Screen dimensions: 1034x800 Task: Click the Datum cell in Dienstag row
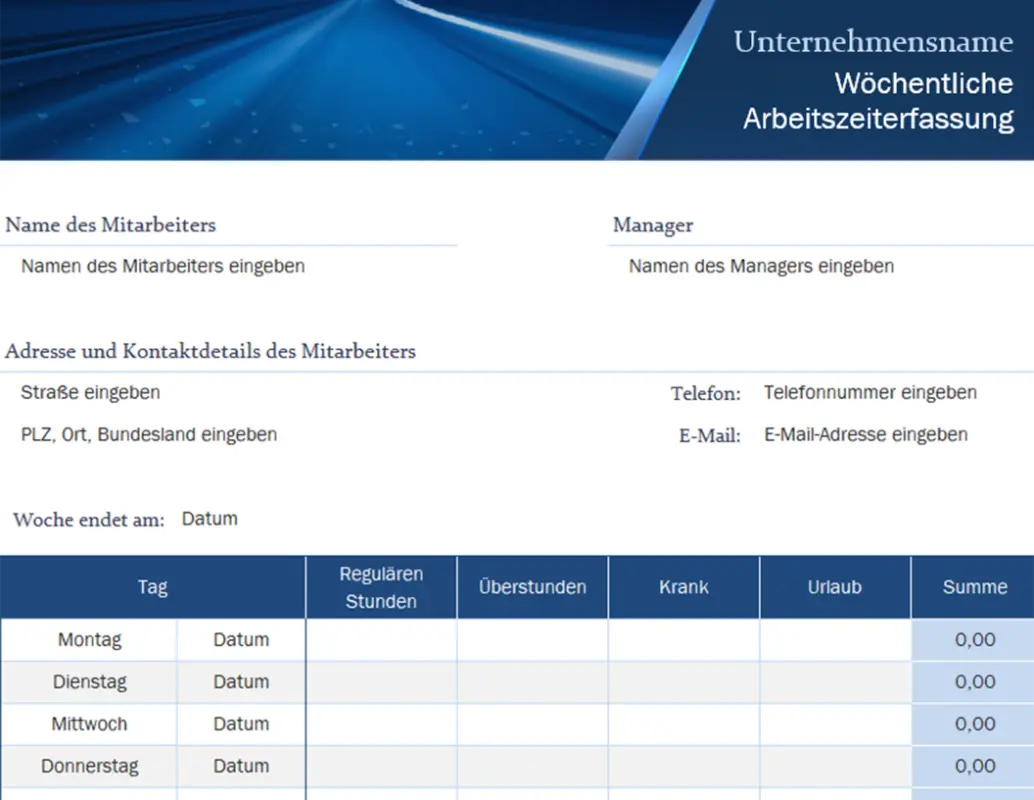tap(241, 682)
